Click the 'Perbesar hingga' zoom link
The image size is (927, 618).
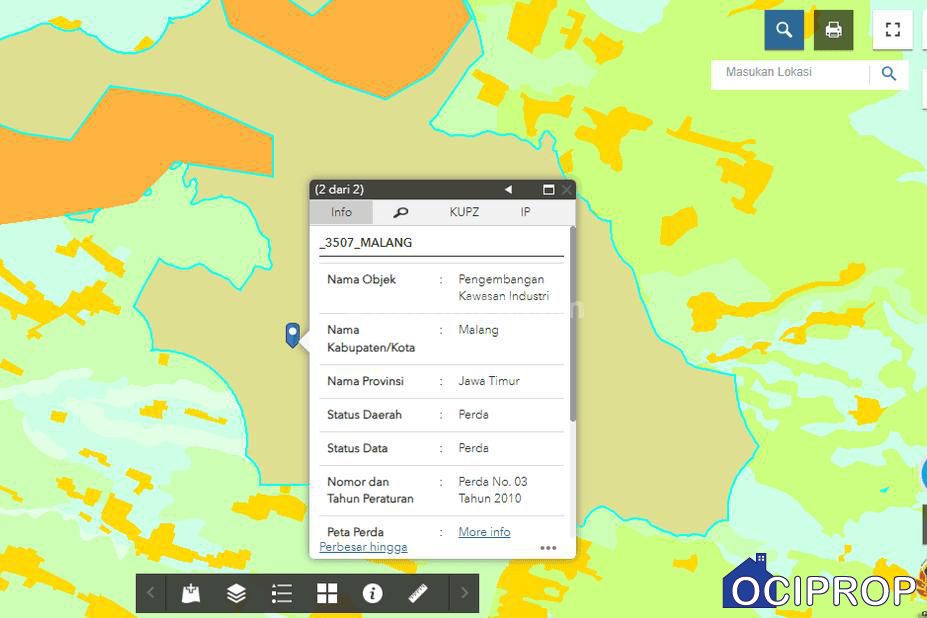click(363, 547)
